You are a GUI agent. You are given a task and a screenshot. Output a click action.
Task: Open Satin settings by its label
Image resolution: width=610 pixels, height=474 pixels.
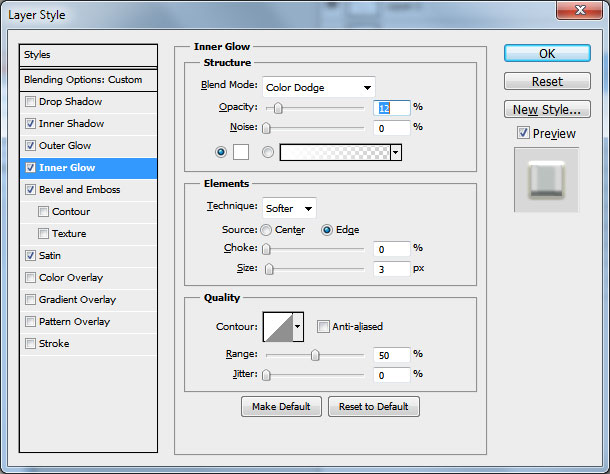50,256
